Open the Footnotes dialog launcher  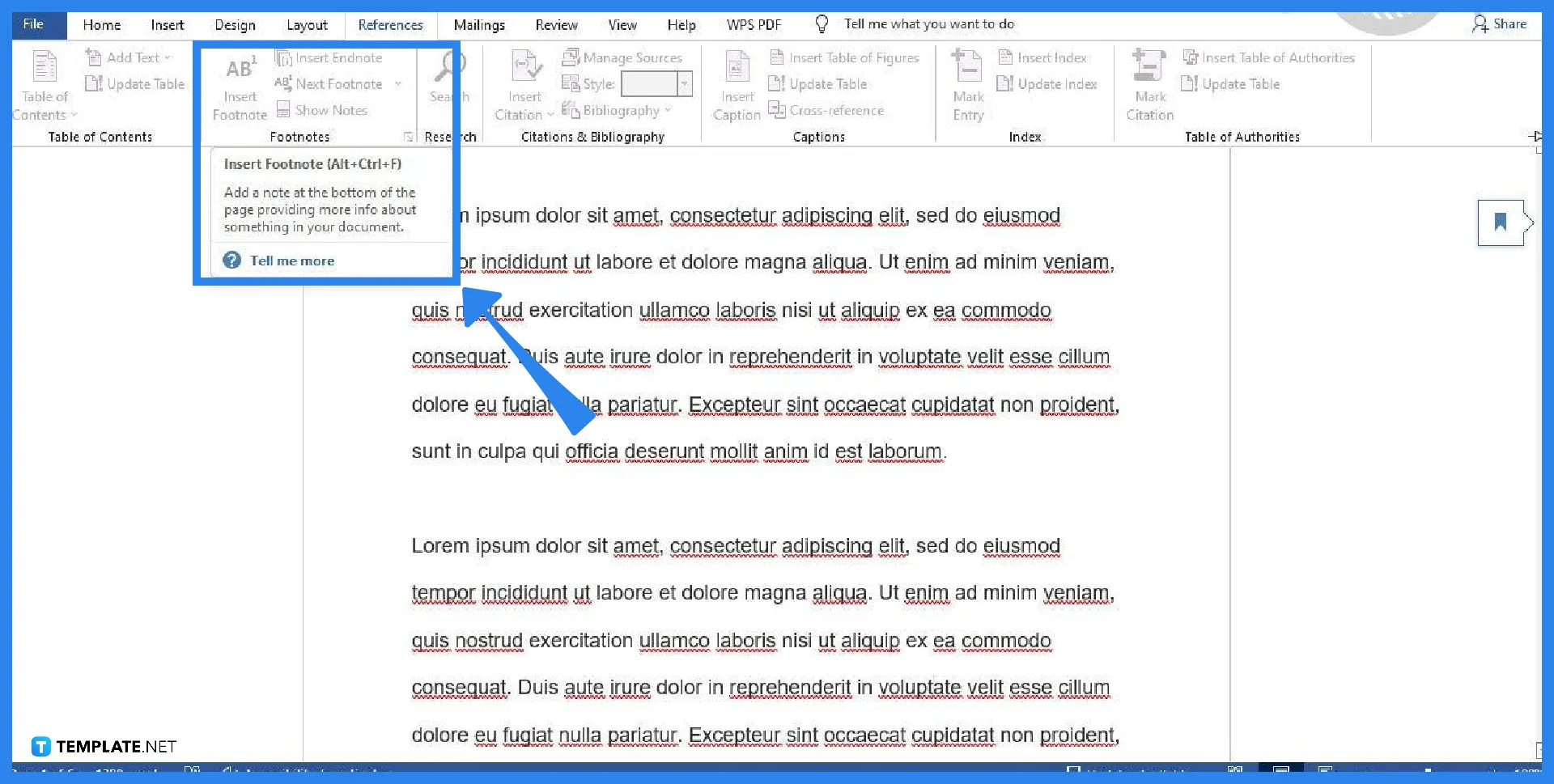coord(409,137)
